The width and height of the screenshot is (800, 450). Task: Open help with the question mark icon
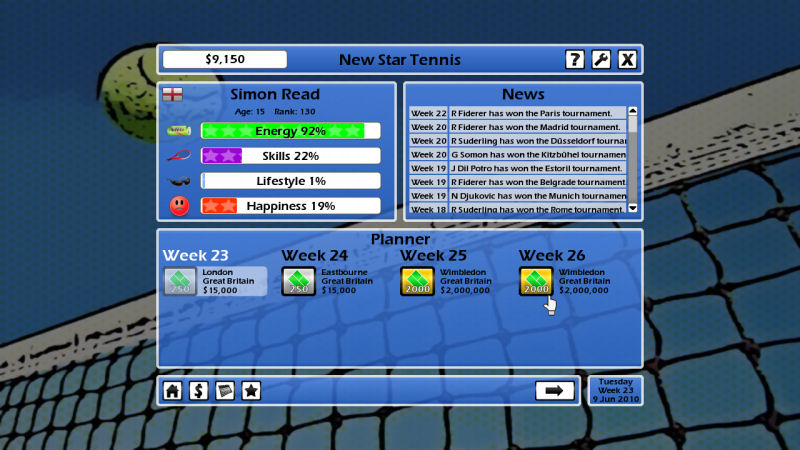[x=574, y=60]
